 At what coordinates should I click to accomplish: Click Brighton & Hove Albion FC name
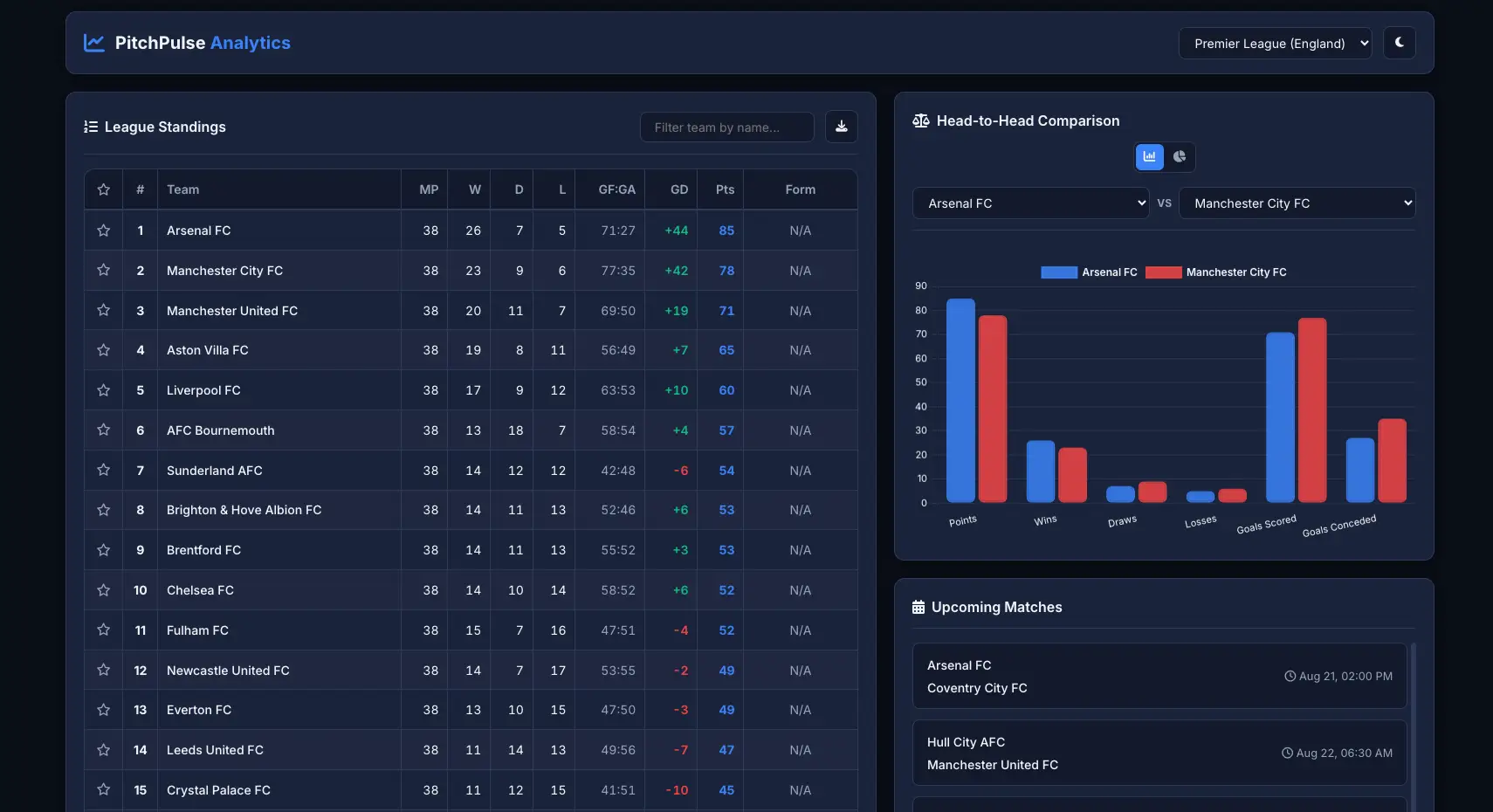click(x=244, y=510)
